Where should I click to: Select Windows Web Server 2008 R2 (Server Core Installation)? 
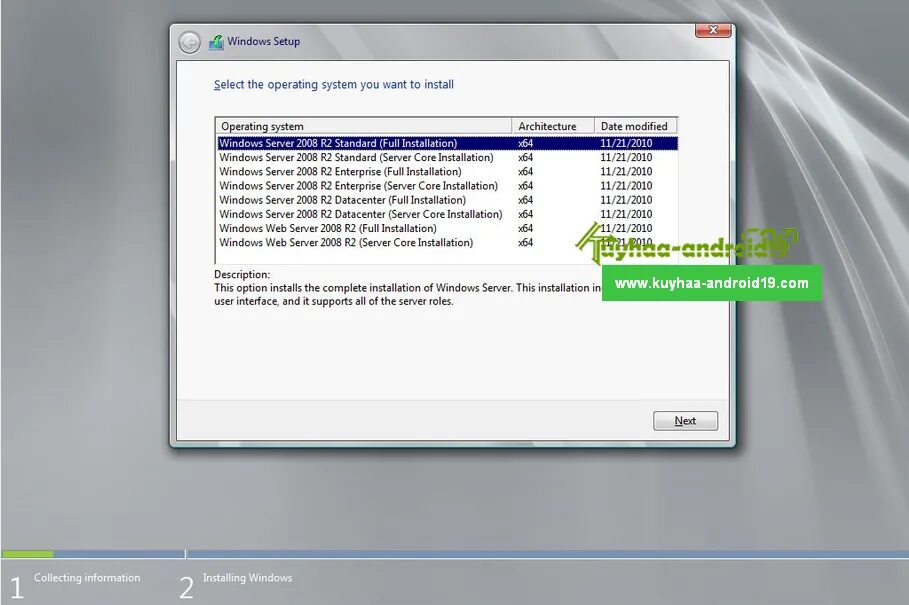(x=447, y=243)
